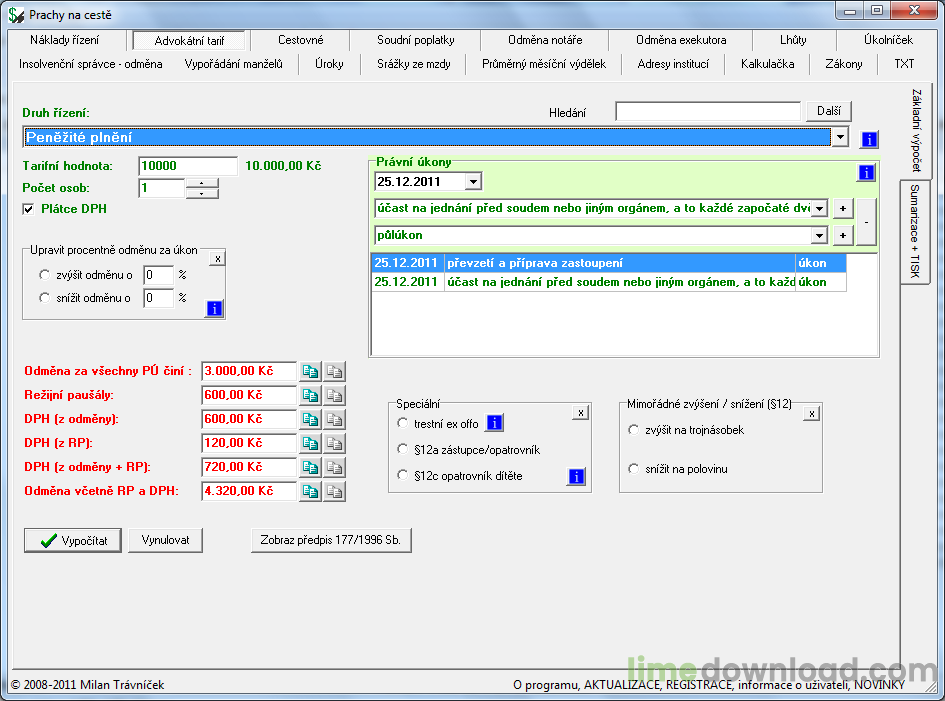Open the Druh řízení dropdown list
945x701 pixels.
click(x=840, y=137)
